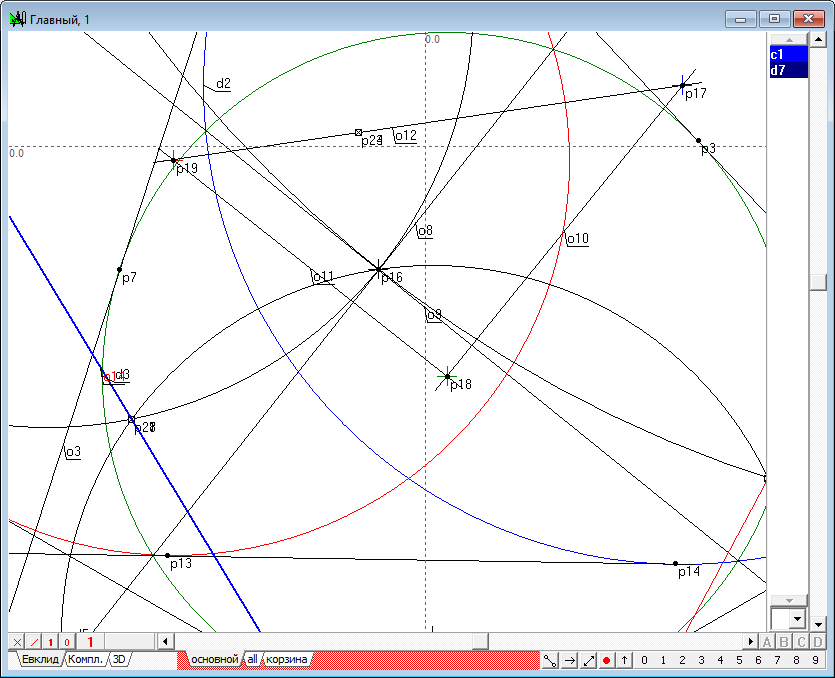Maximize the Главный window
This screenshot has width=835, height=678.
[x=774, y=19]
